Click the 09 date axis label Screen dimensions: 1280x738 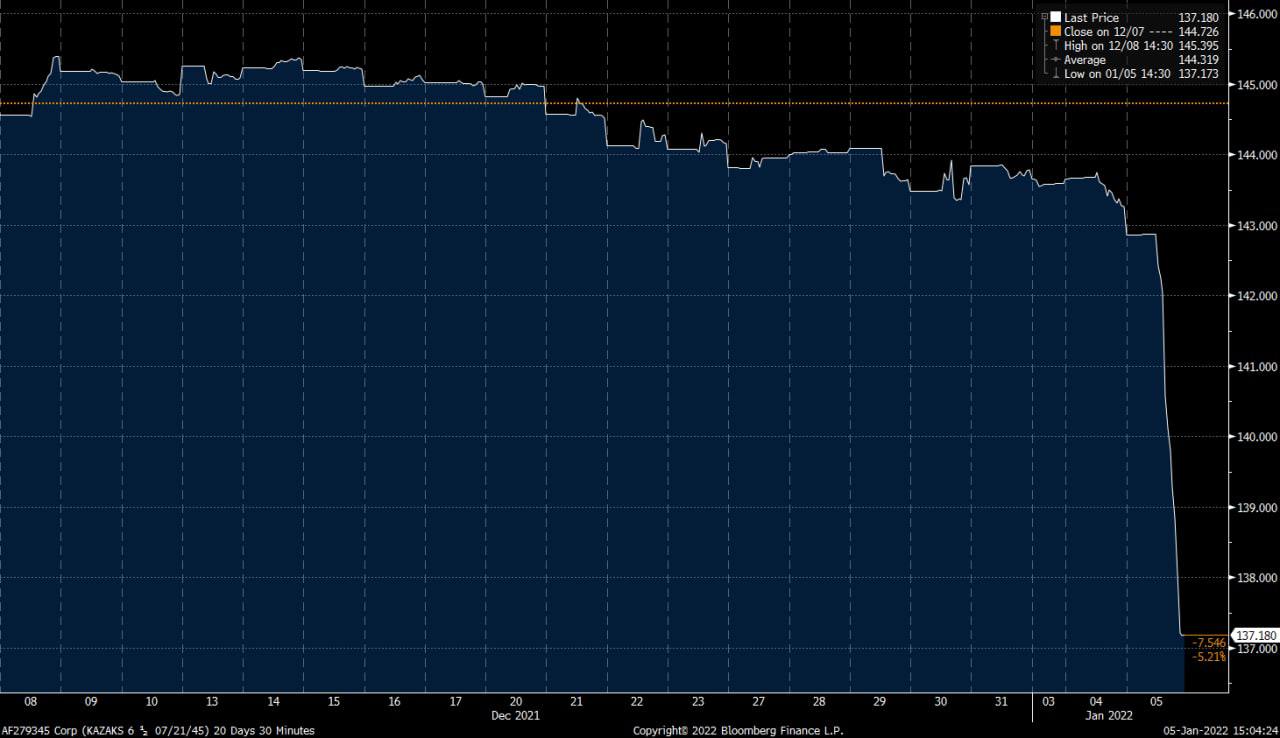[x=90, y=702]
